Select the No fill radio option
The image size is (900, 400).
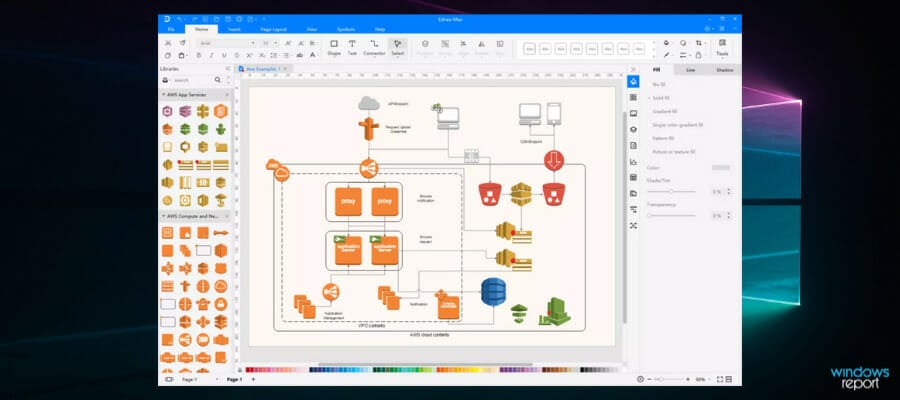point(658,84)
